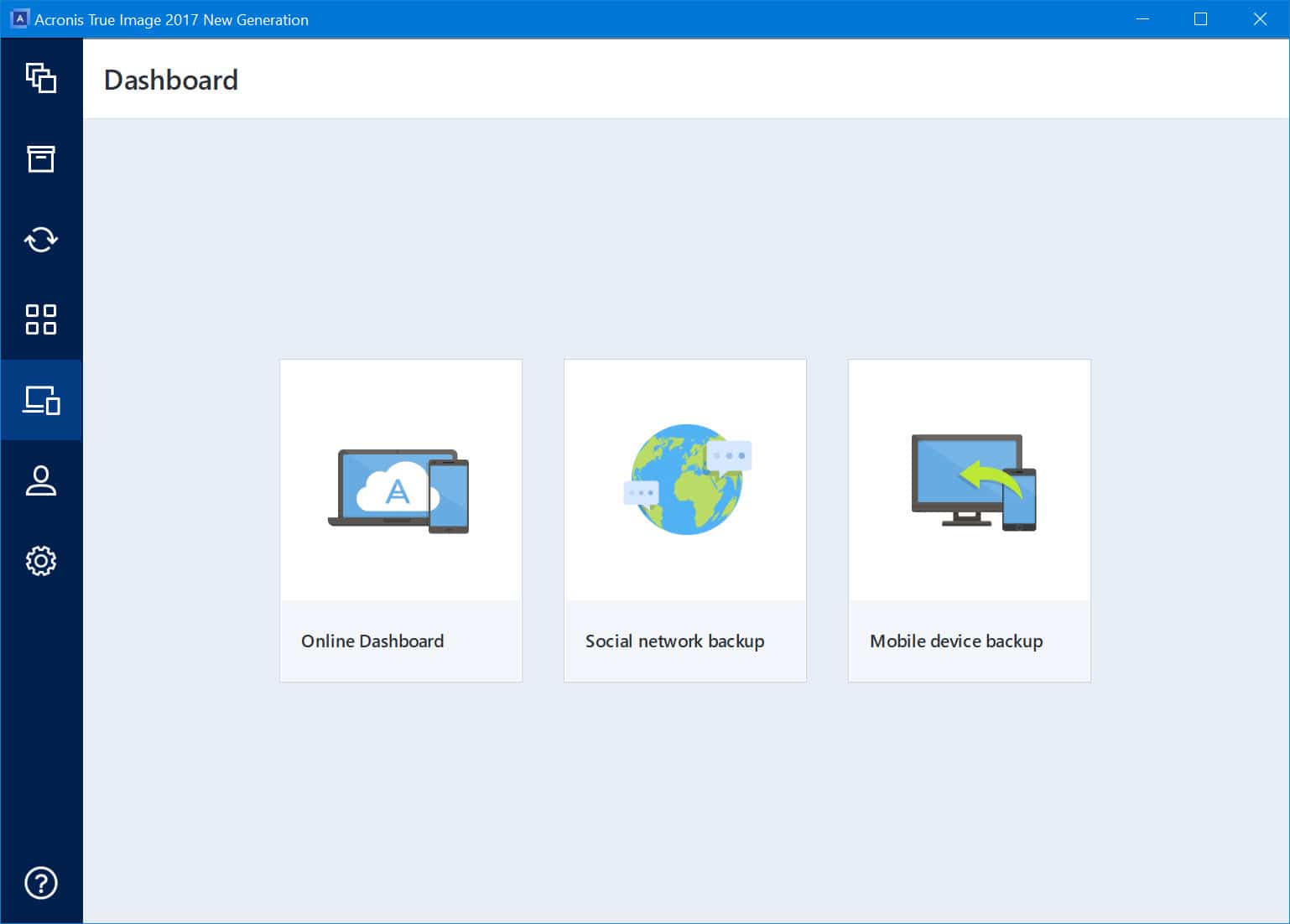Click the Acronis logo in title bar
1290x924 pixels.
(18, 19)
